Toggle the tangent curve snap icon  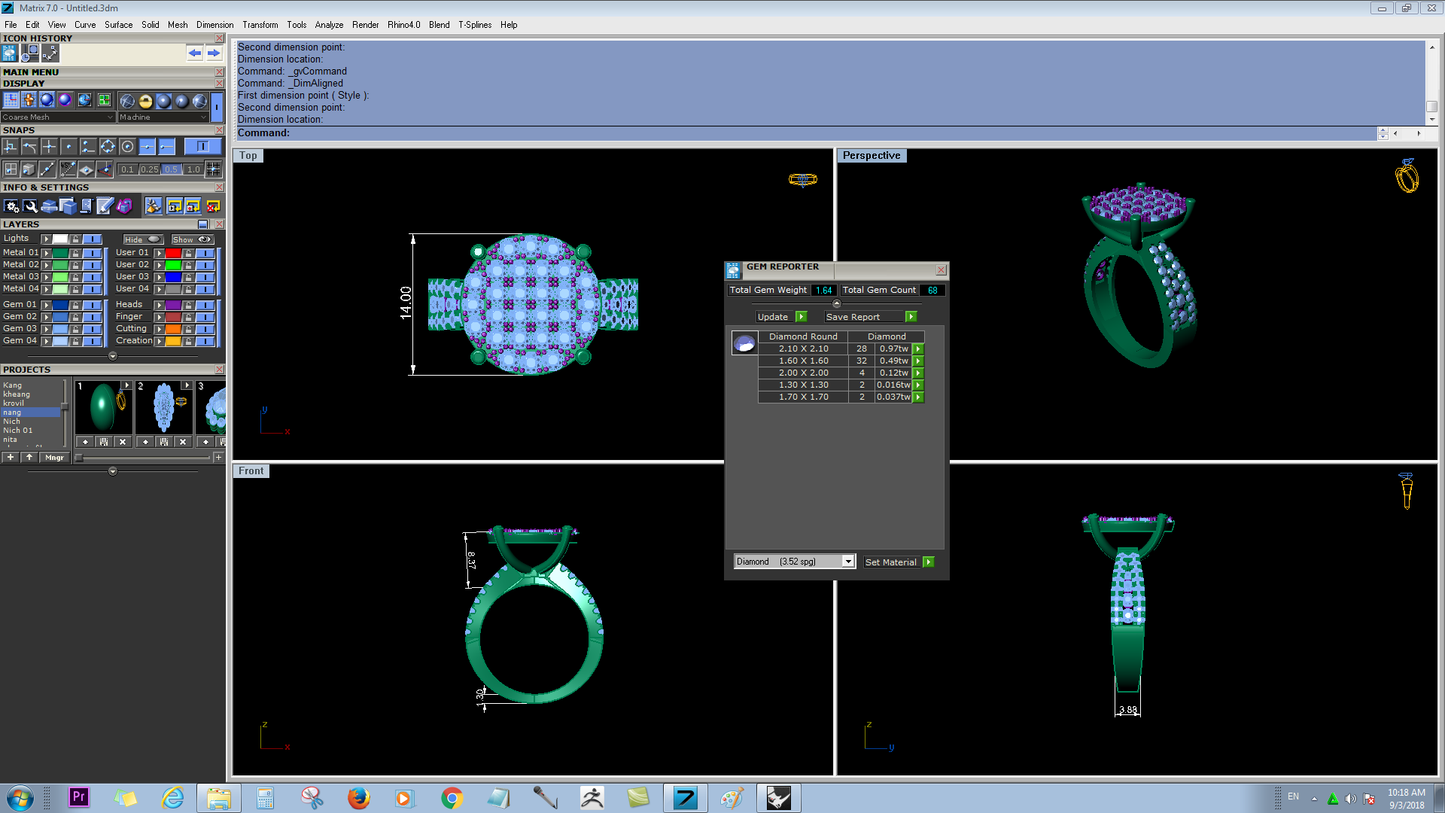(x=30, y=146)
